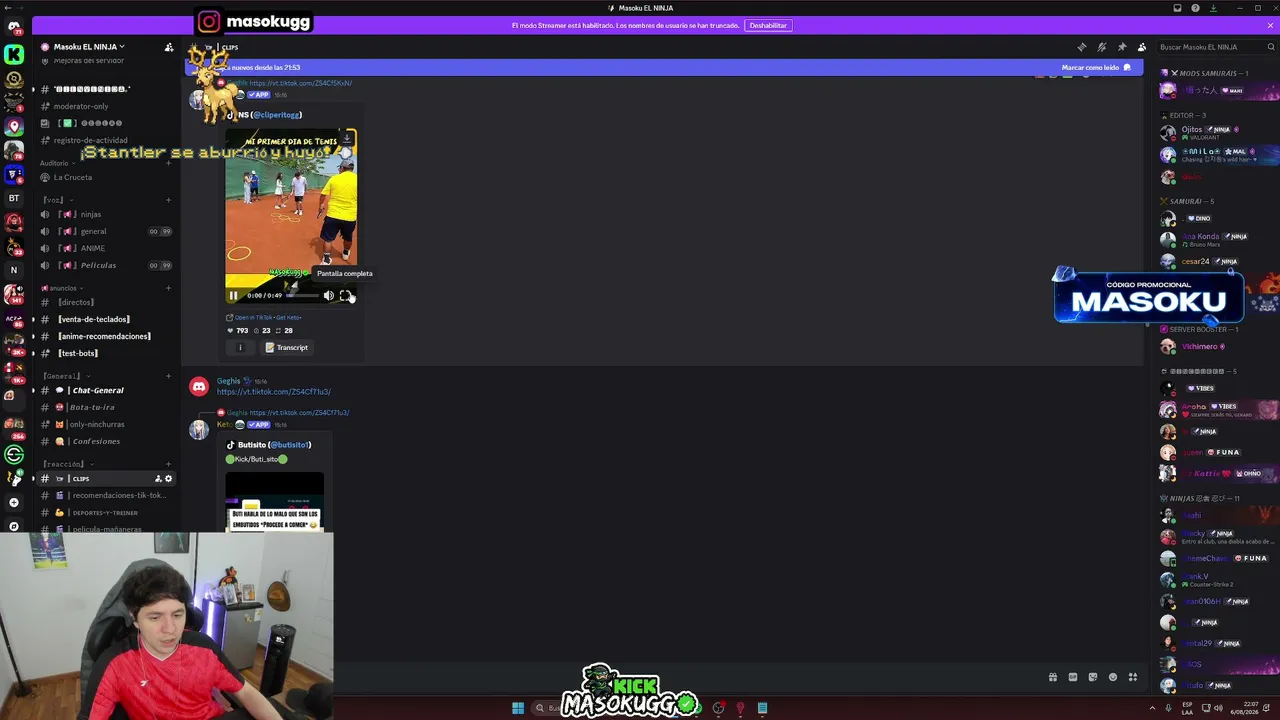Pause the tennis TikTok video

233,295
